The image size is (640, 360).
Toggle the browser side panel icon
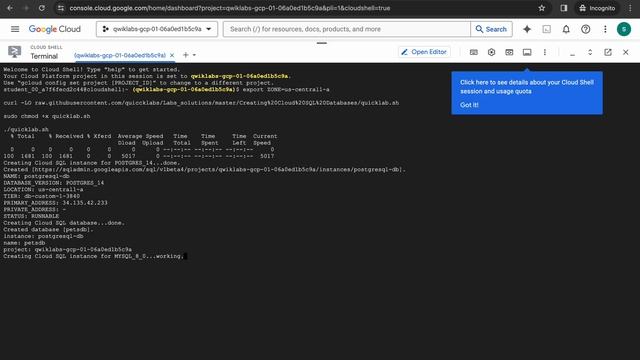(564, 8)
